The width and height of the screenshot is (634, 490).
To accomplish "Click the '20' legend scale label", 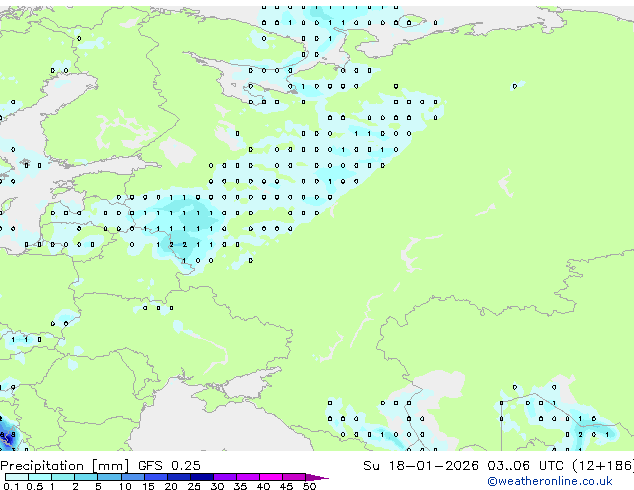I will tap(171, 486).
